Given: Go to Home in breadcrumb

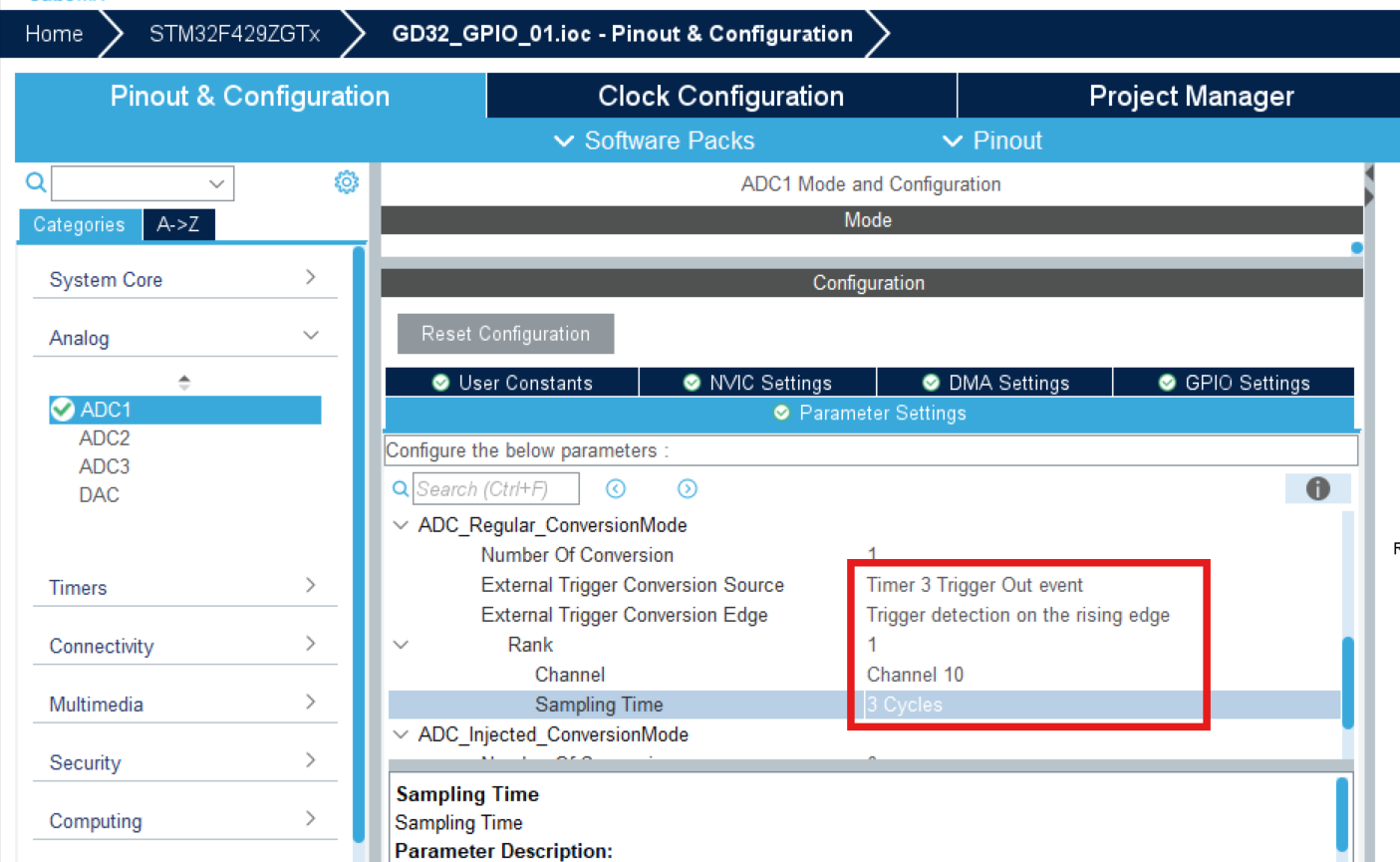Looking at the screenshot, I should [54, 34].
